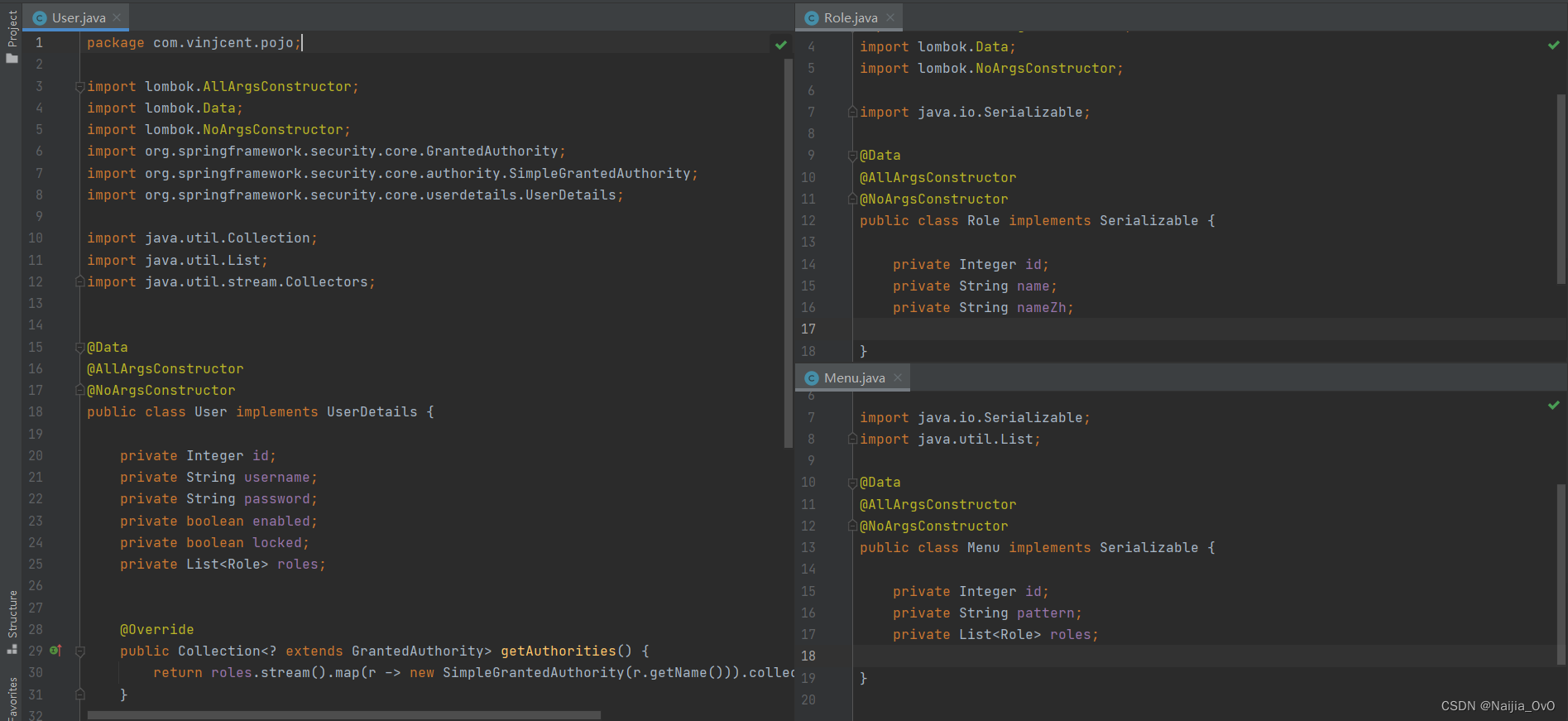1568x721 pixels.
Task: Click 'public class User implements UserDetails' declaration
Action: 261,411
